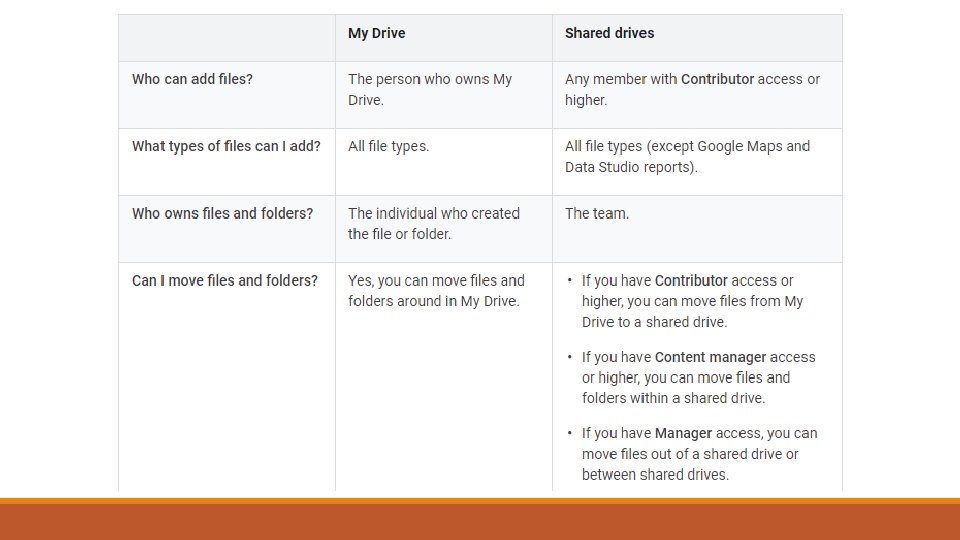Click the cell mentioning Google Maps and Data Studio
This screenshot has width=960, height=540.
[687, 156]
